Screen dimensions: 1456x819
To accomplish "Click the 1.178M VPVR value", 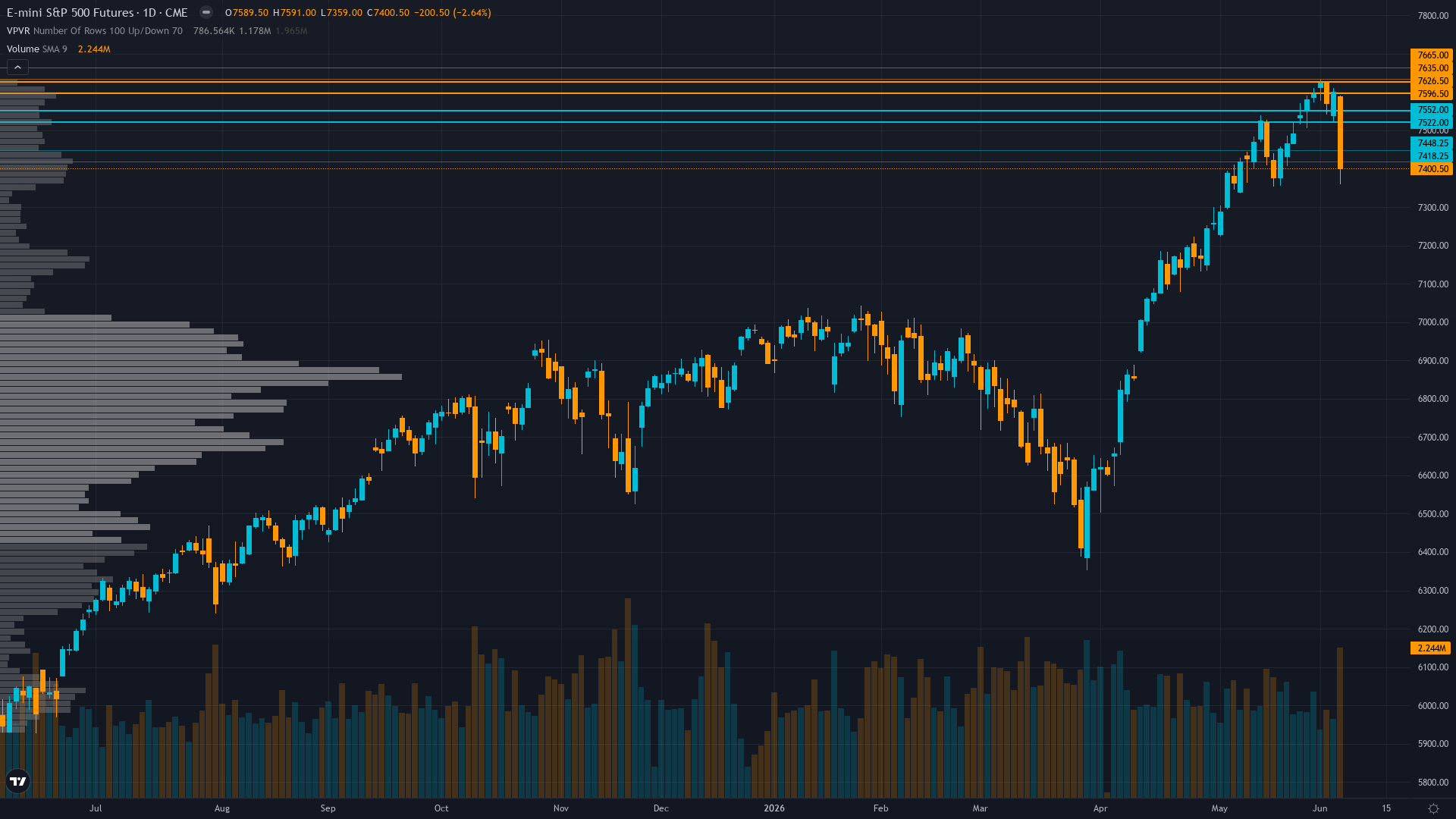I will tap(255, 31).
